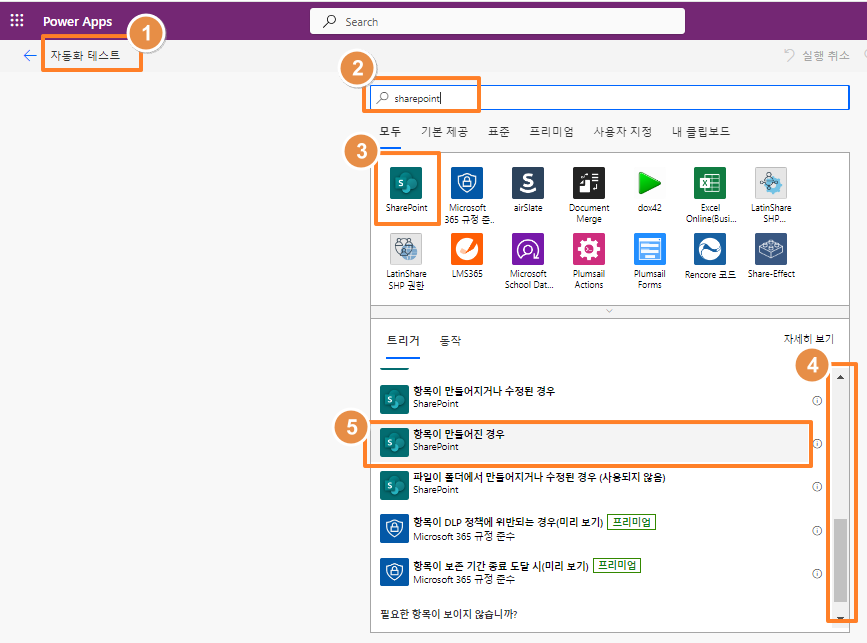Choose the LMS365 connector

coord(467,249)
